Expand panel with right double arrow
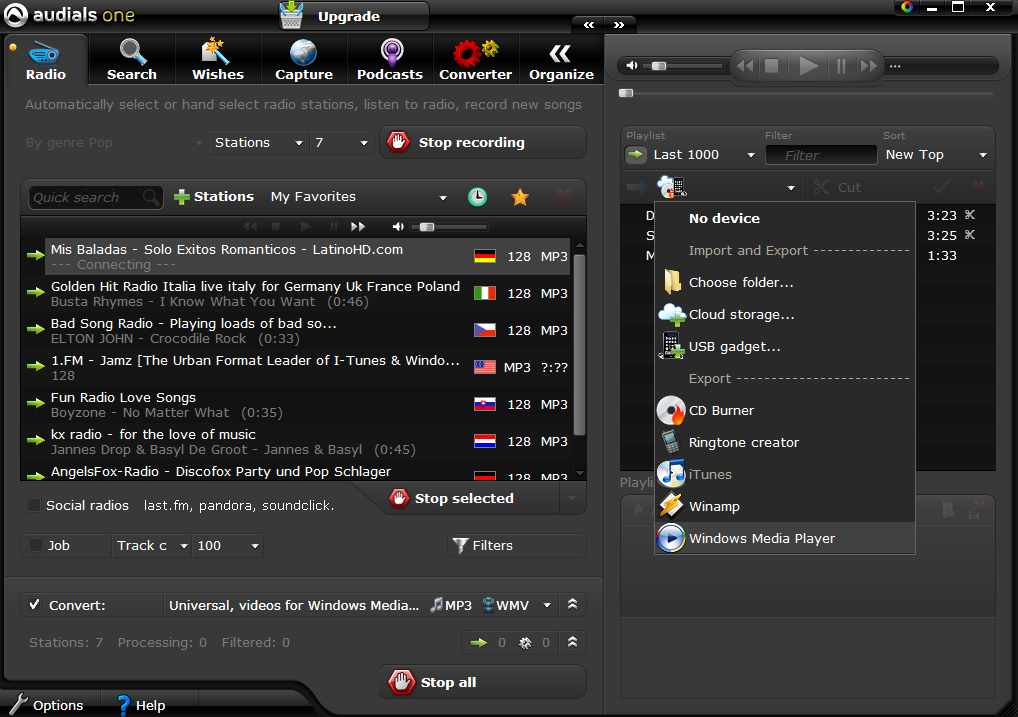This screenshot has width=1018, height=717. [619, 25]
